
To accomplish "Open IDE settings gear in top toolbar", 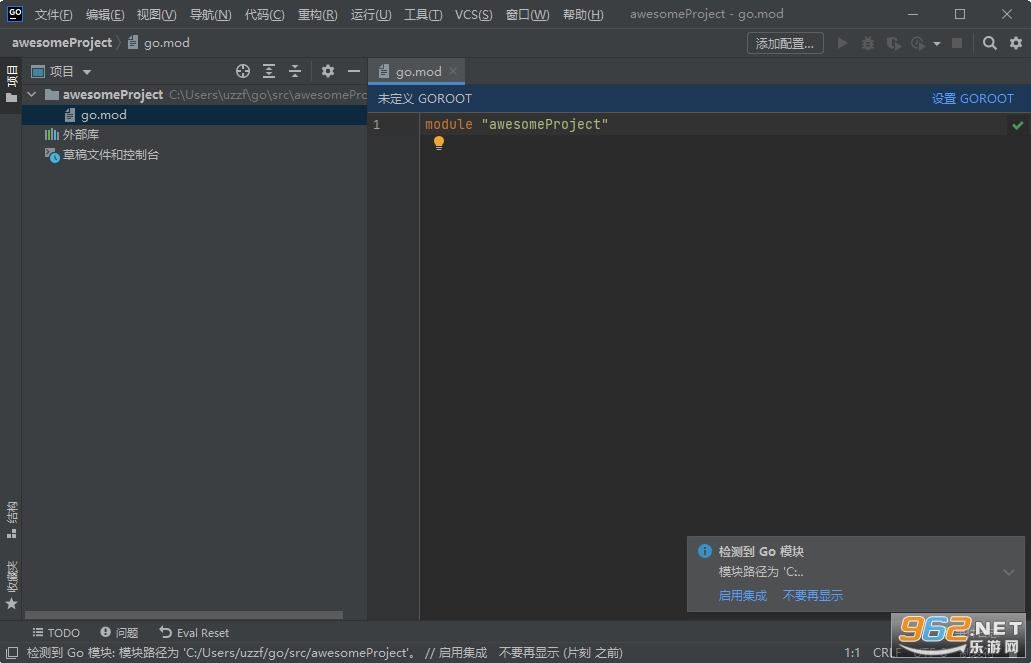I will coord(1016,43).
